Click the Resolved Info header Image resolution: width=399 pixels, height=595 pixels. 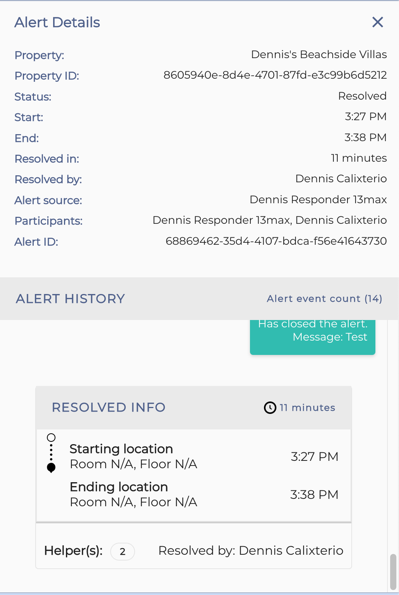(194, 408)
